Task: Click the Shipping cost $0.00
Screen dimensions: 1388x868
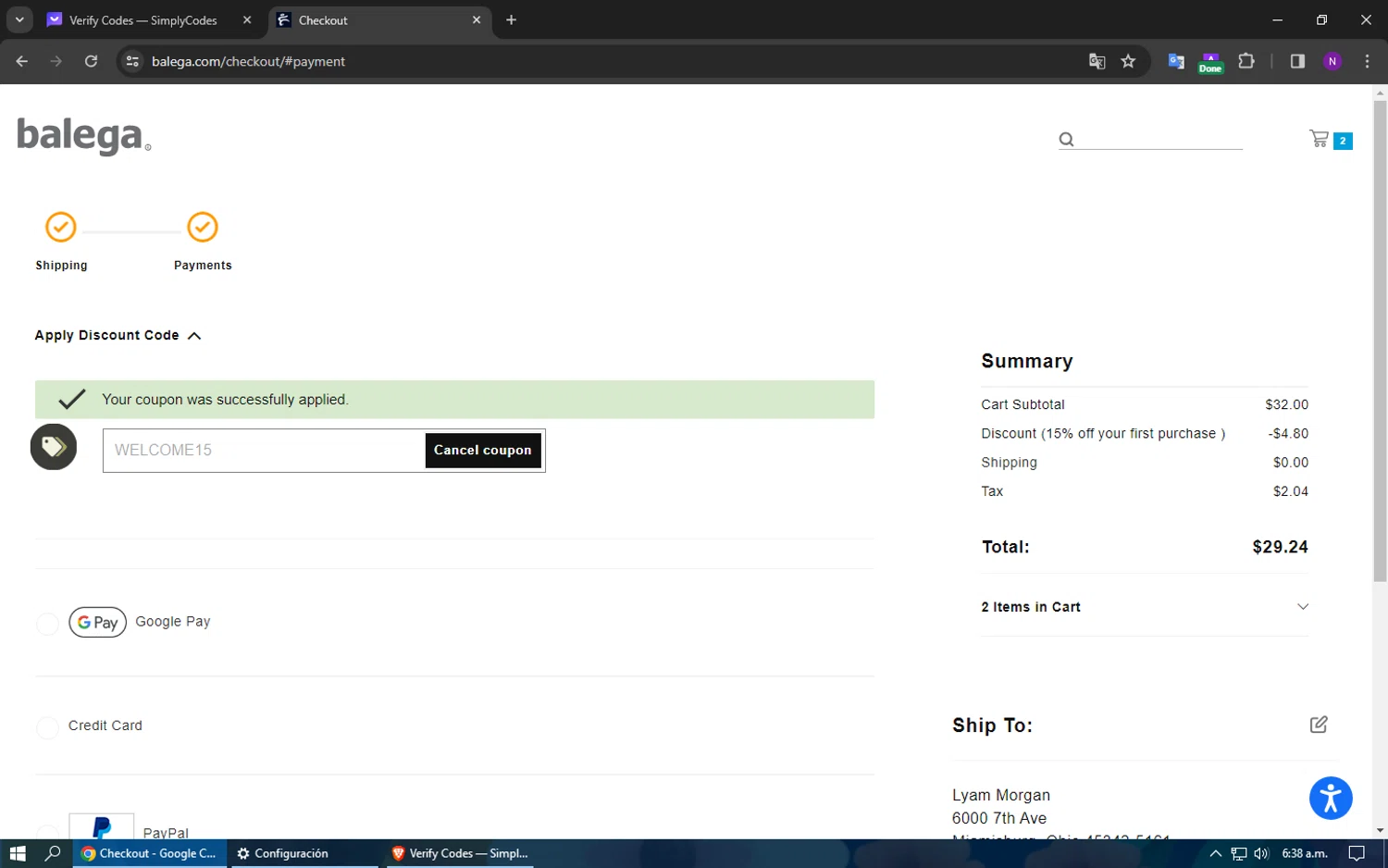Action: point(1290,463)
